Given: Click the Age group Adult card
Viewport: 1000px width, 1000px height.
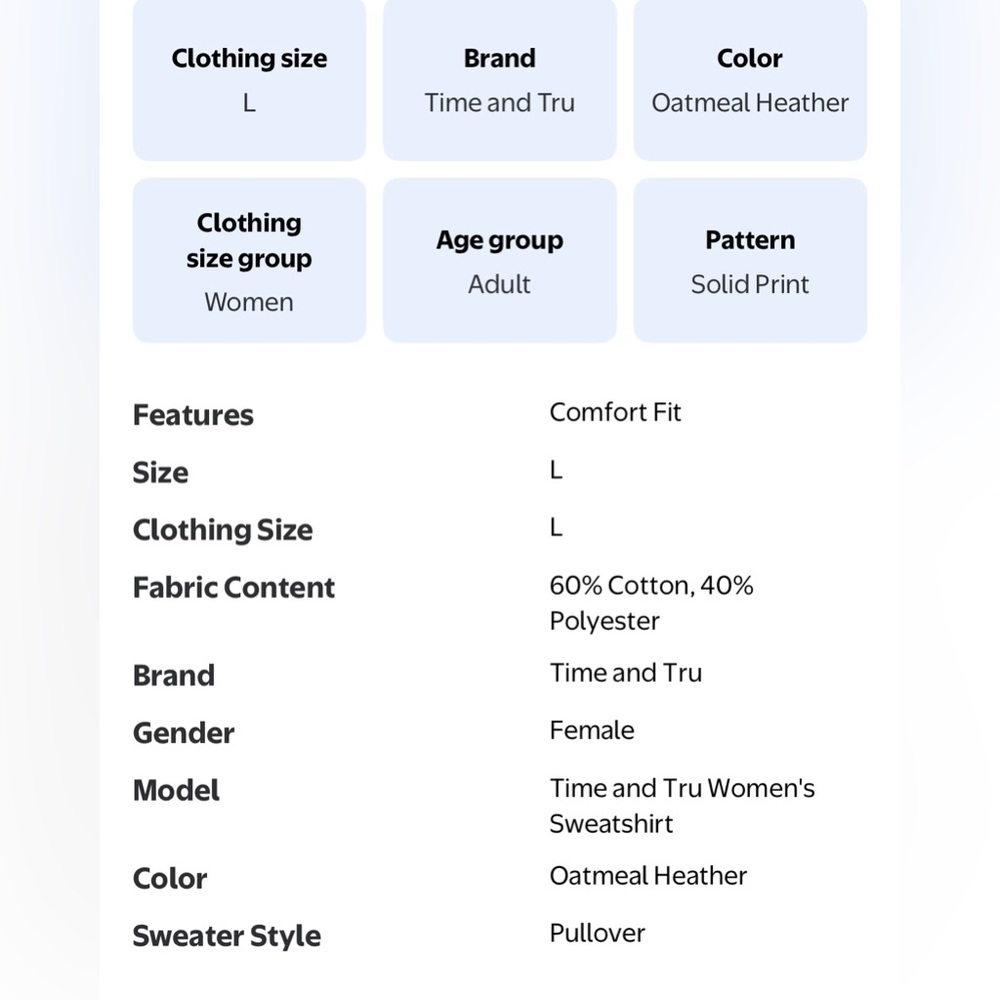Looking at the screenshot, I should (499, 261).
